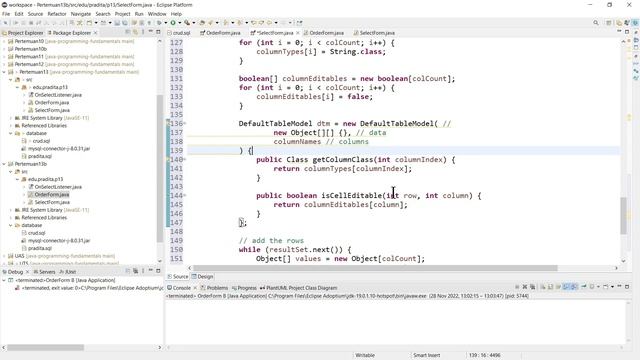Screen dimensions: 640x360
Task: Switch to the Console tab
Action: pos(179,288)
